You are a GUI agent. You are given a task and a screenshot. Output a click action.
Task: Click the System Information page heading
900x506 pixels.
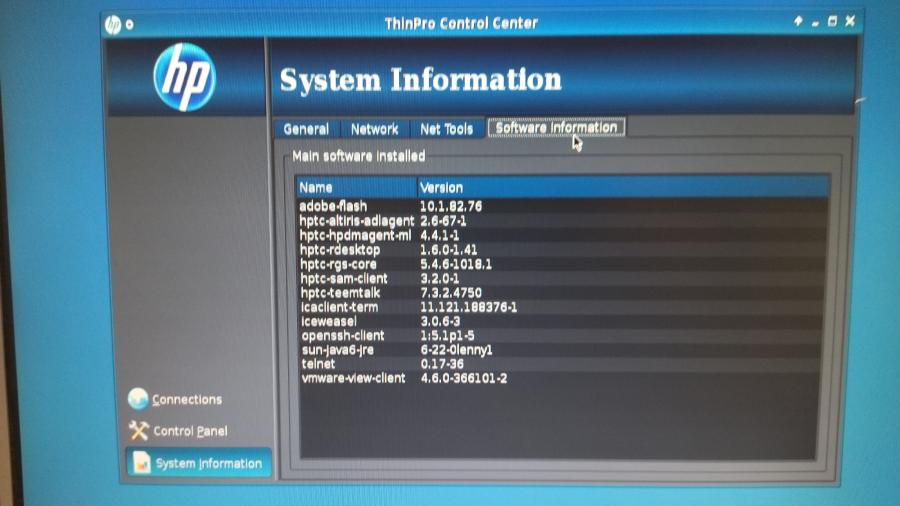tap(421, 80)
